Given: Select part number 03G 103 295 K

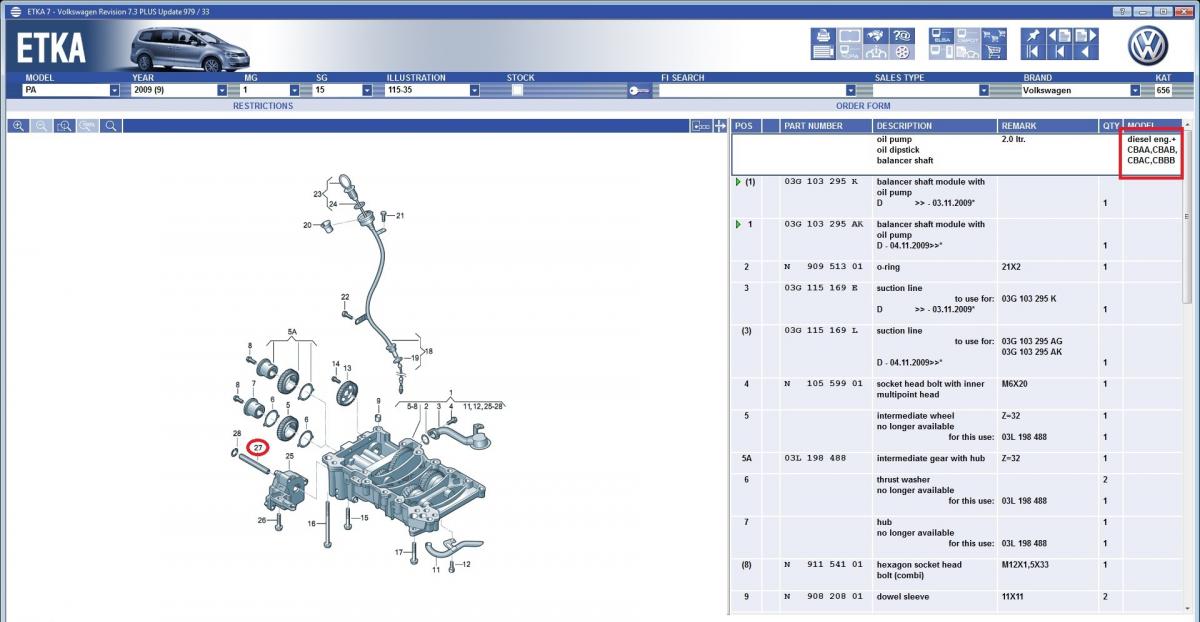Looking at the screenshot, I should [x=821, y=182].
